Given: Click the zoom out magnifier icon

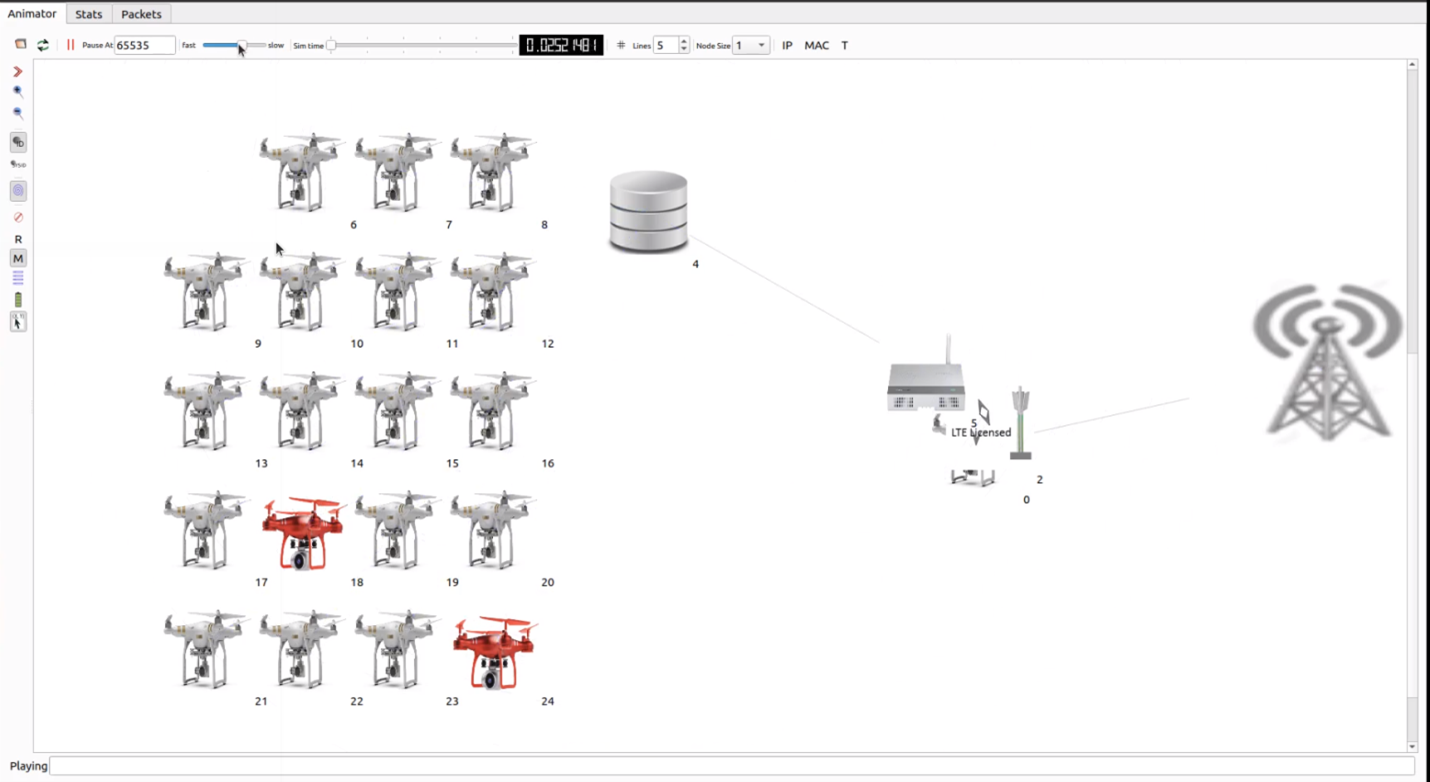Looking at the screenshot, I should (x=18, y=114).
